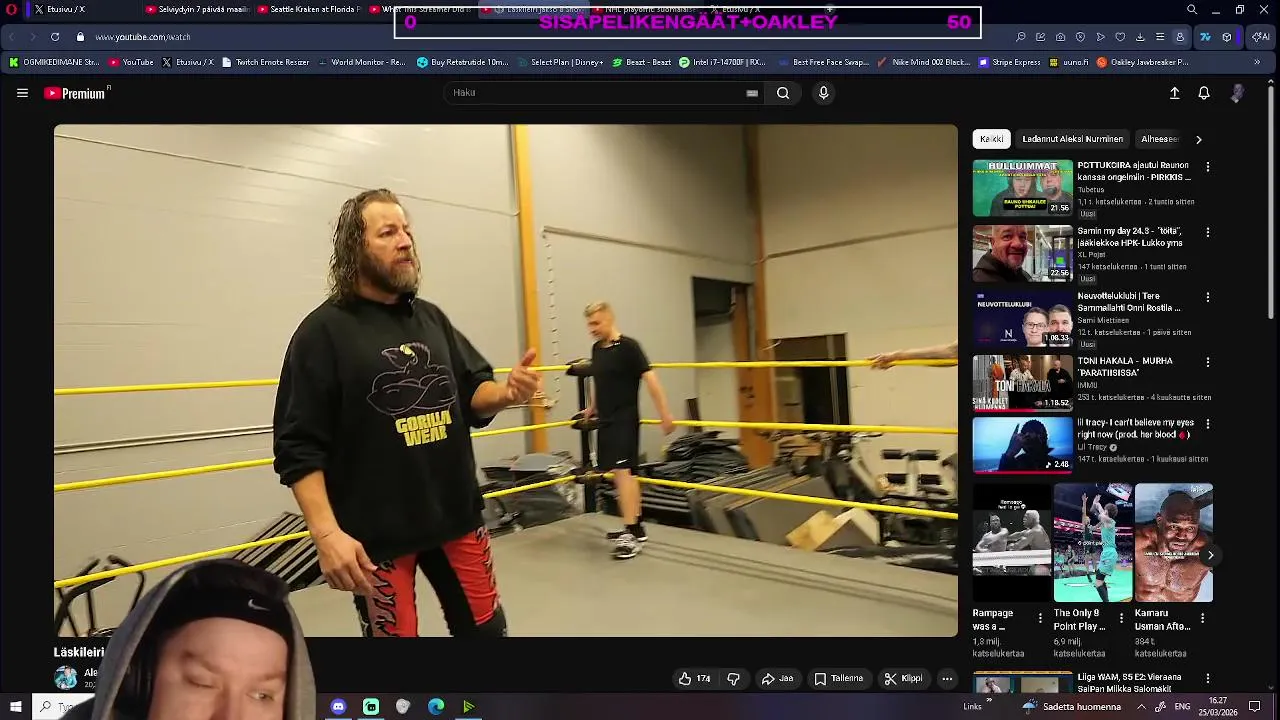1280x720 pixels.
Task: Open the POTTUKOIRA video thumbnail
Action: (x=1022, y=187)
